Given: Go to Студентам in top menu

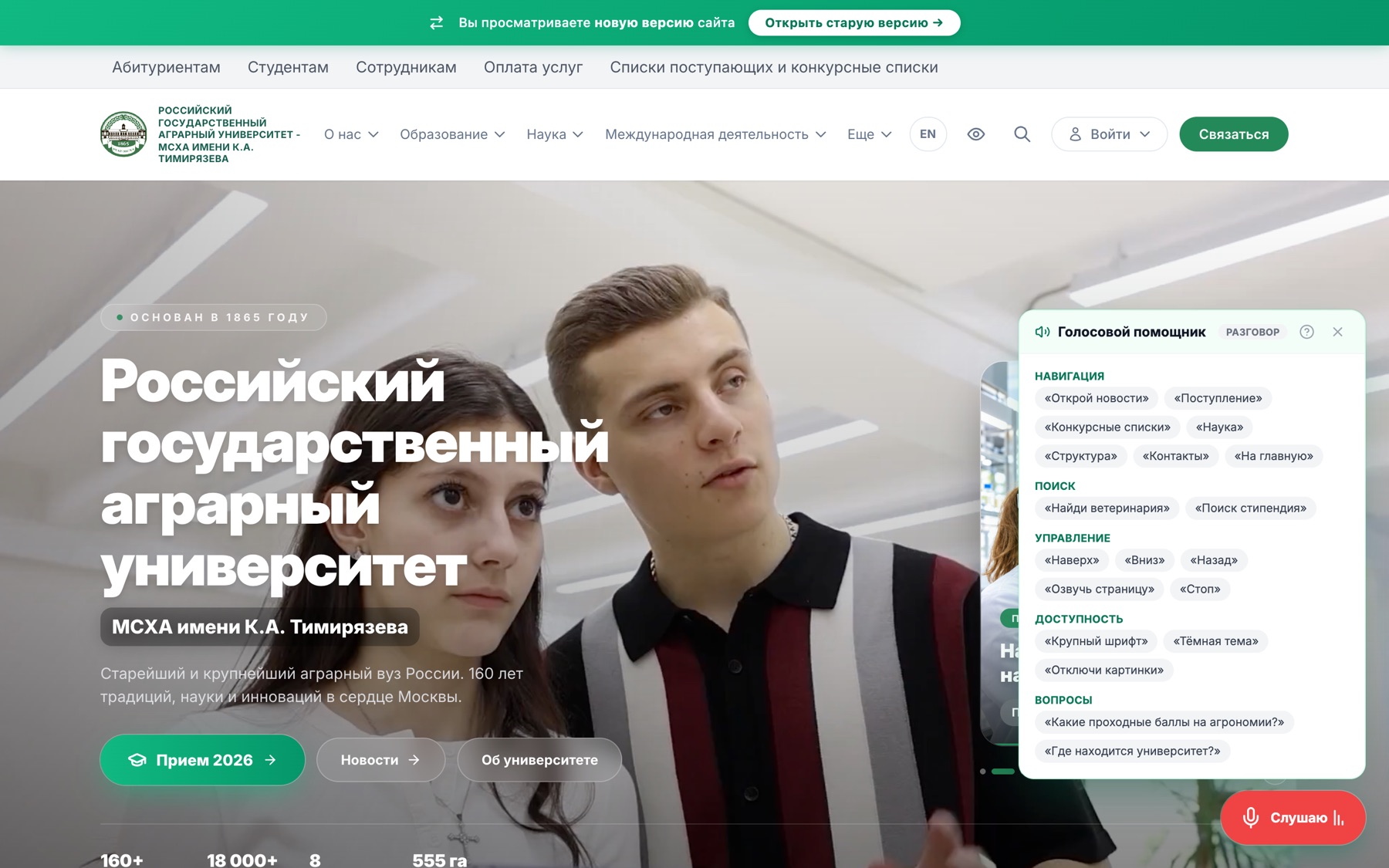Looking at the screenshot, I should (x=288, y=67).
